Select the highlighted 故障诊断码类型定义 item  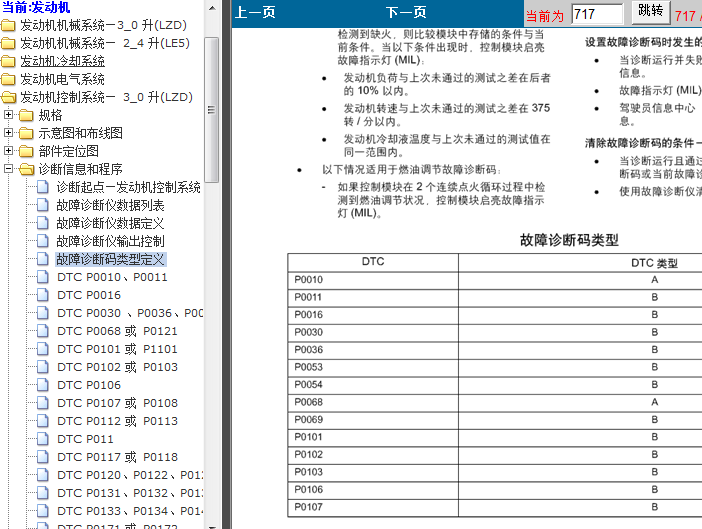[111, 259]
